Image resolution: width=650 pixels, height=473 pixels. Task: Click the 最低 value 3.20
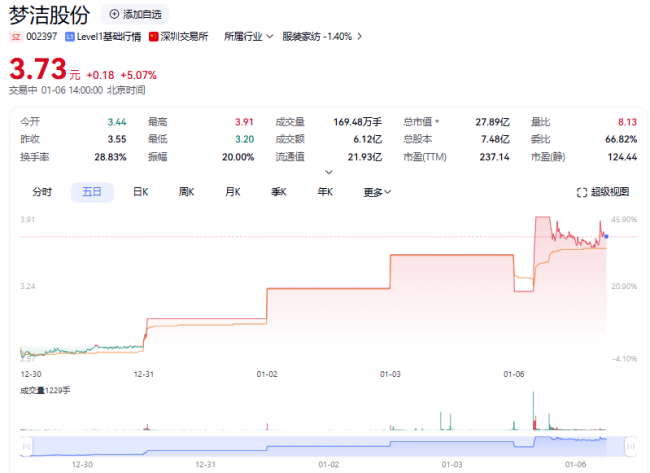245,139
